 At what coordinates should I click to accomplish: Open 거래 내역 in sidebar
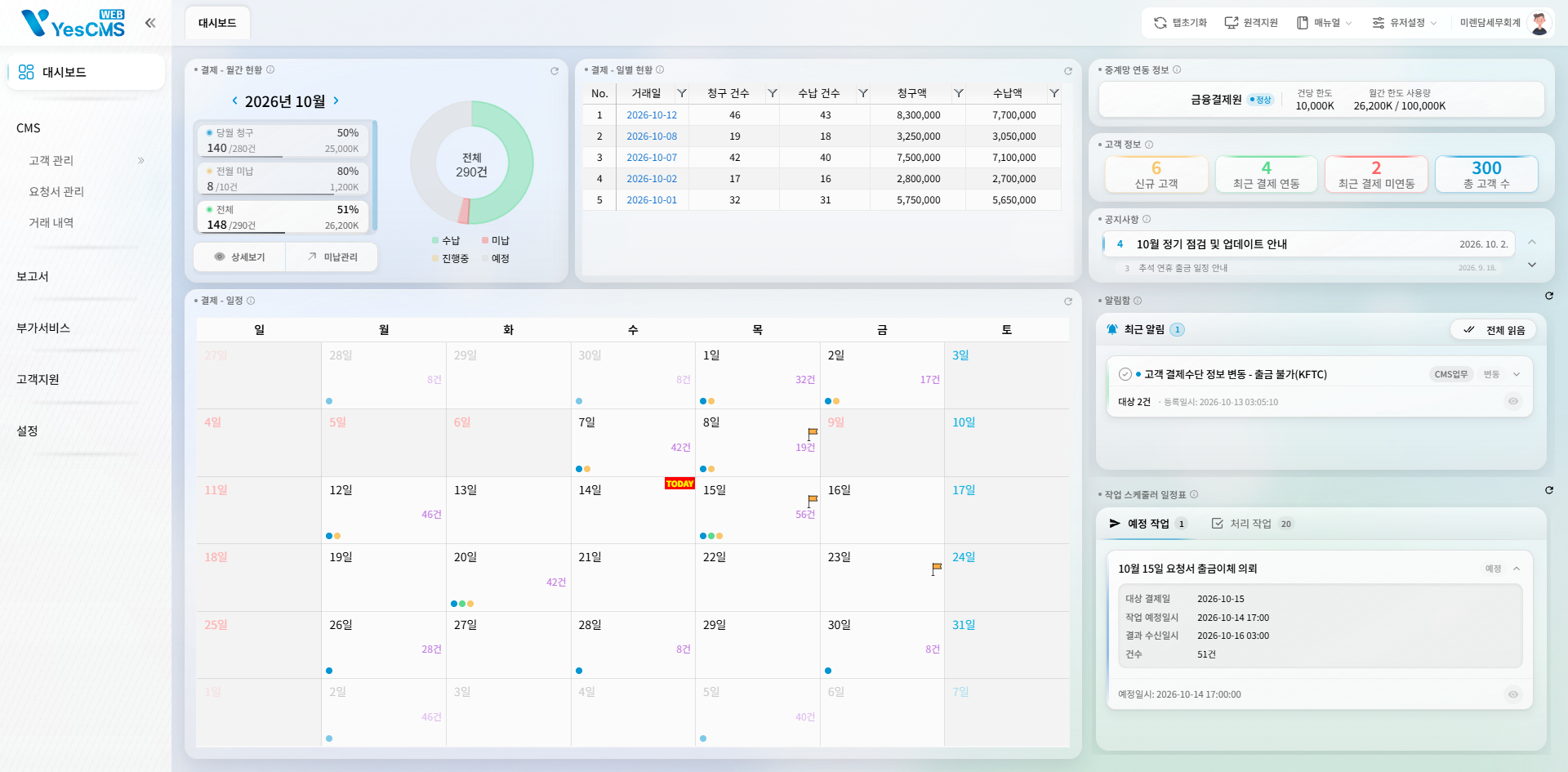[x=51, y=222]
